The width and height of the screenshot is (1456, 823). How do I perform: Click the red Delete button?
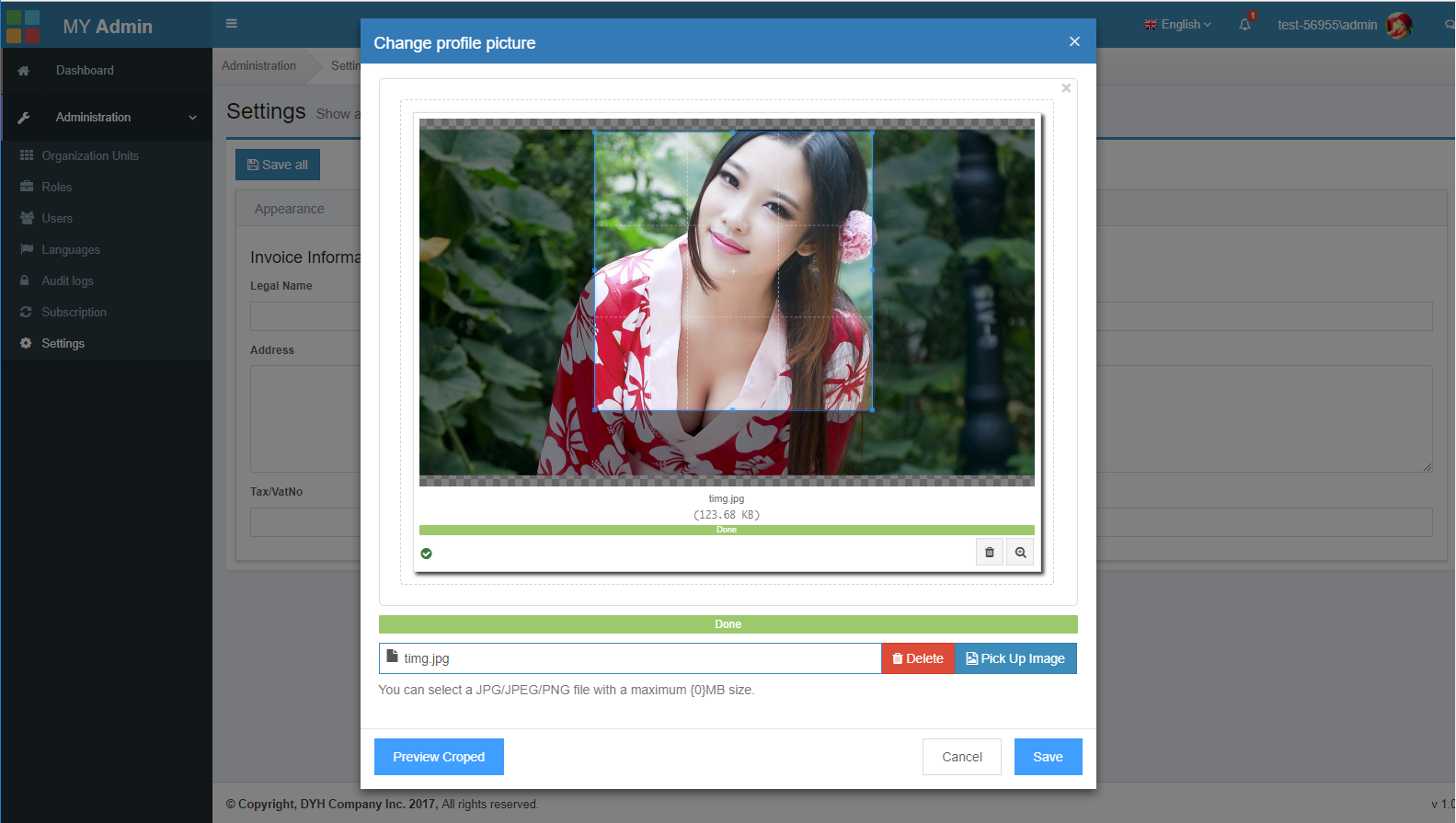click(x=918, y=658)
